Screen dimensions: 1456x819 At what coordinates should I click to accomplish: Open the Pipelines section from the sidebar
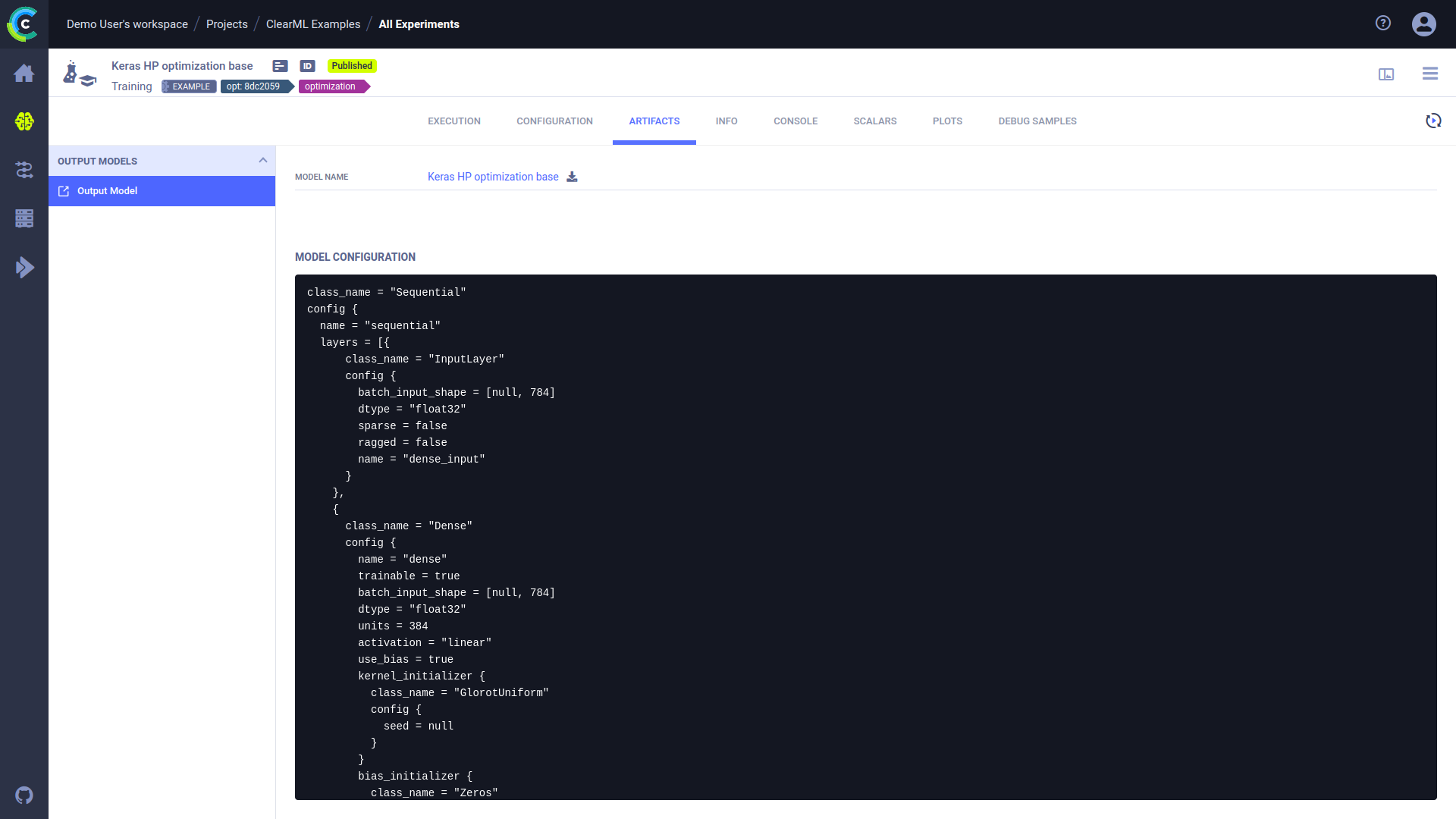point(24,170)
